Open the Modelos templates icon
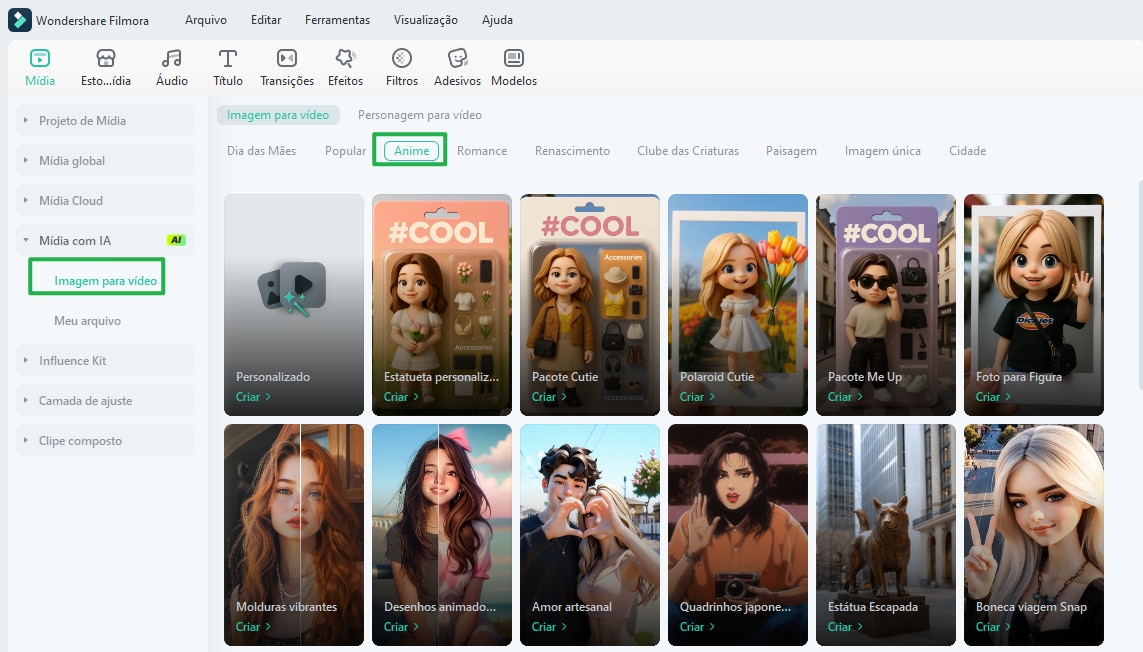This screenshot has width=1143, height=652. pos(514,58)
